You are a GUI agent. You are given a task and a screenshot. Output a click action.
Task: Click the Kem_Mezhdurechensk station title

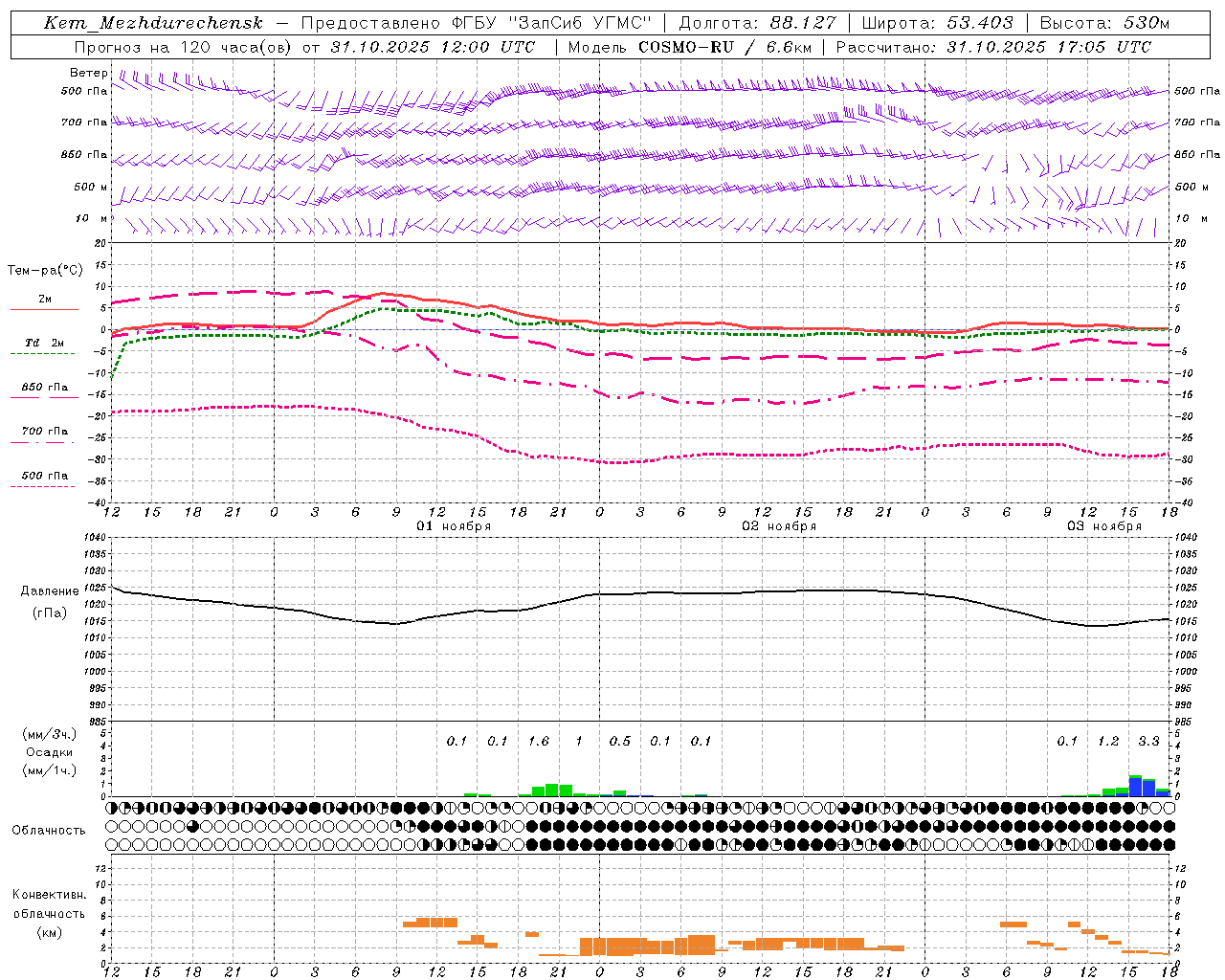(x=153, y=23)
